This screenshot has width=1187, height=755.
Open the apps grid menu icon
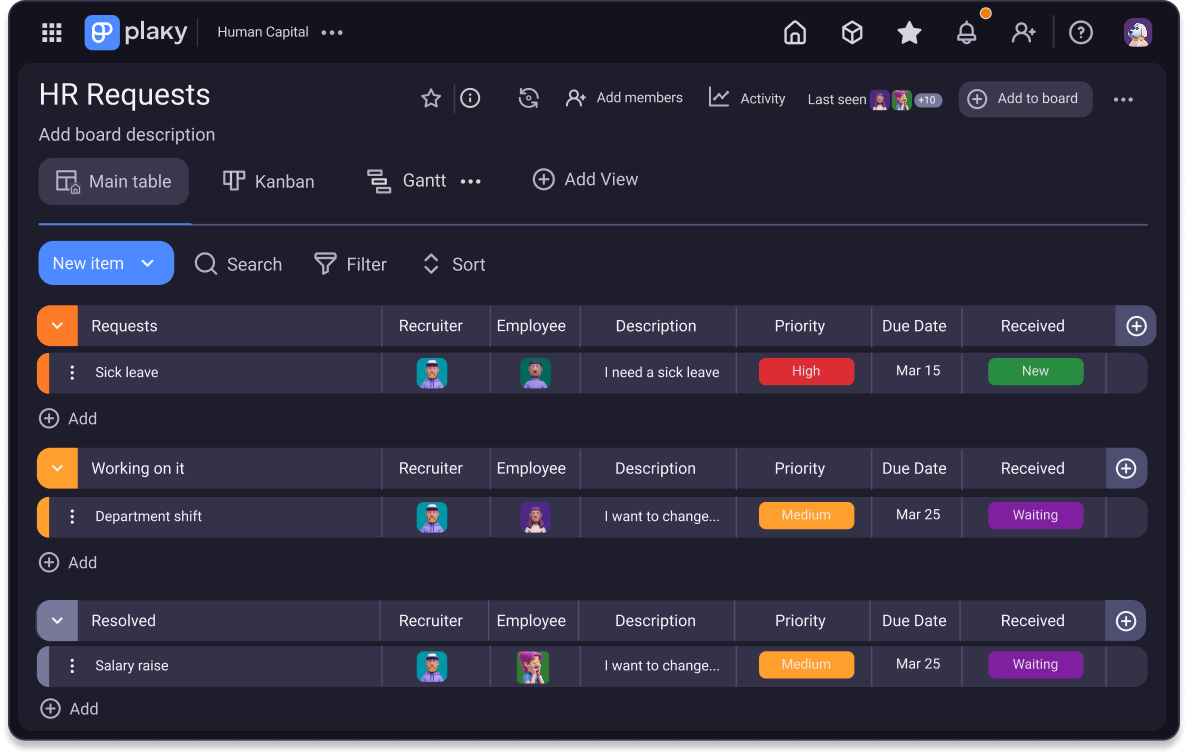[x=52, y=33]
